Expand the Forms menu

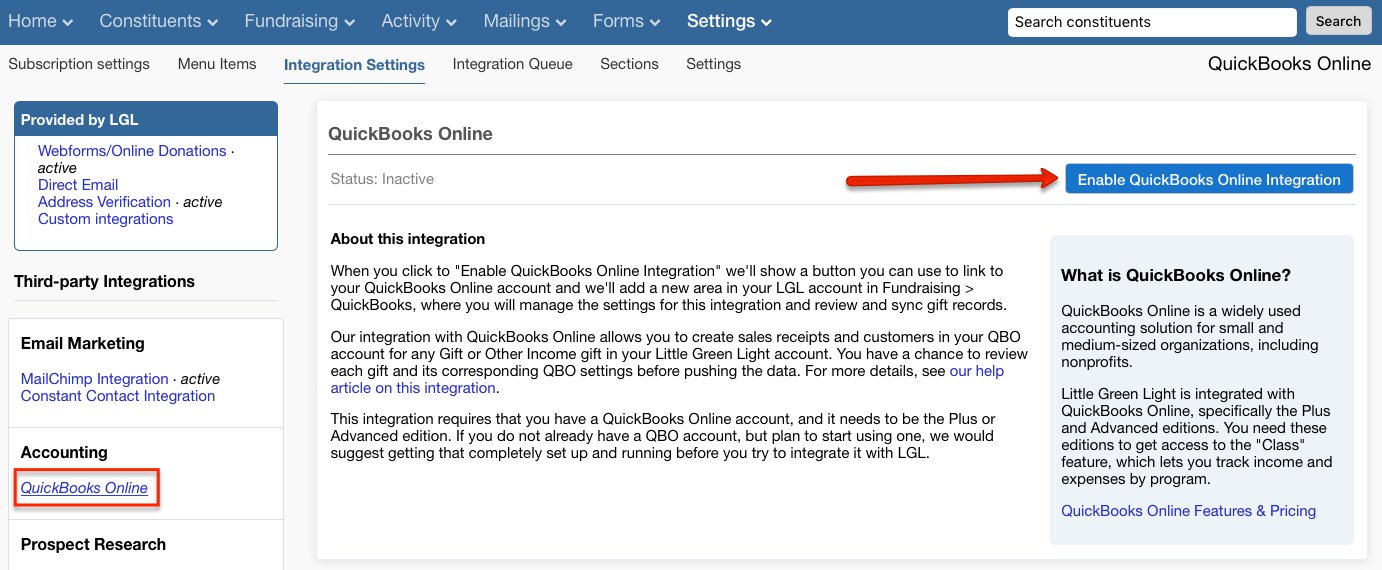point(627,21)
